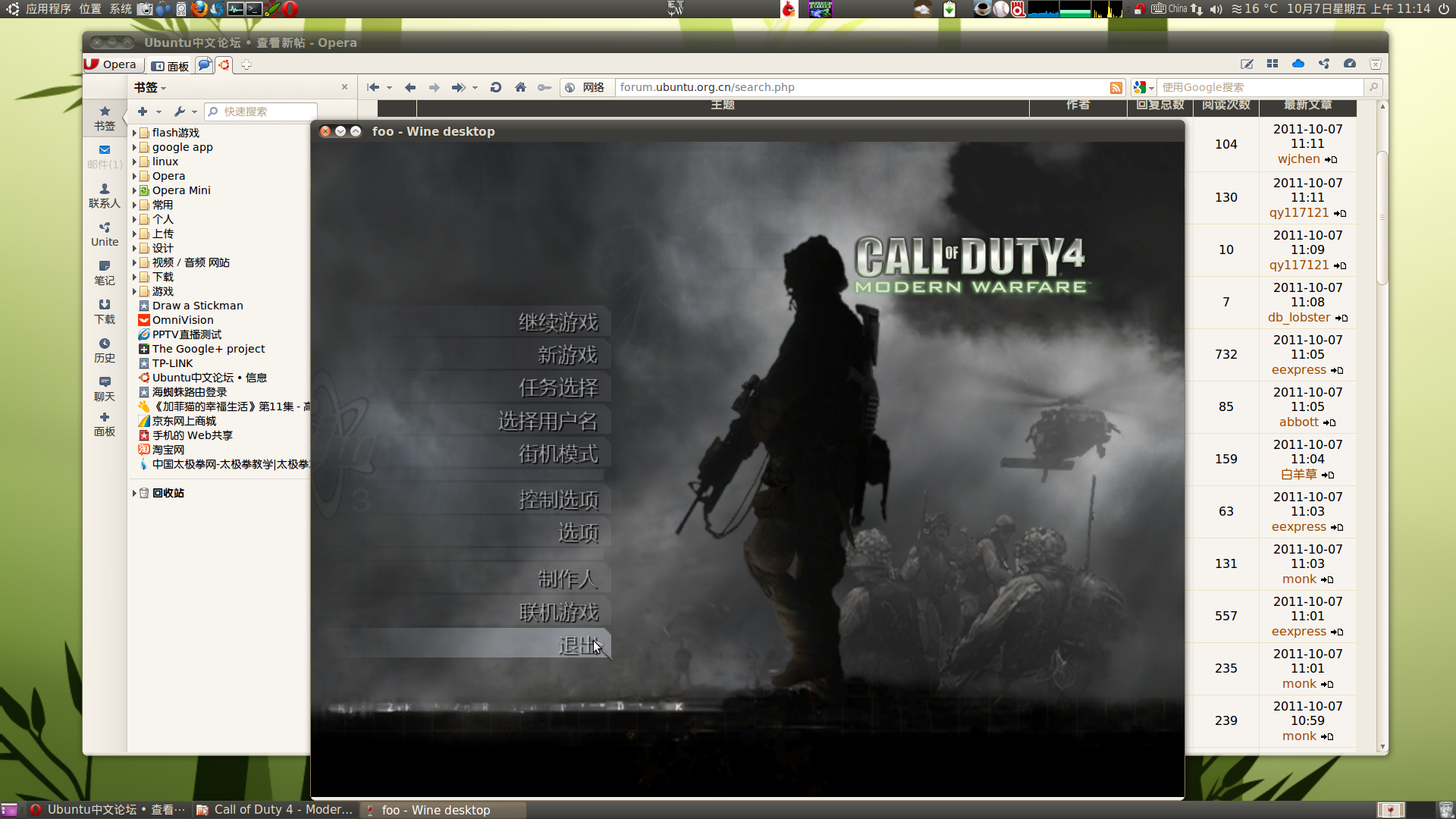Open Contacts (联系人) panel

pos(105,195)
